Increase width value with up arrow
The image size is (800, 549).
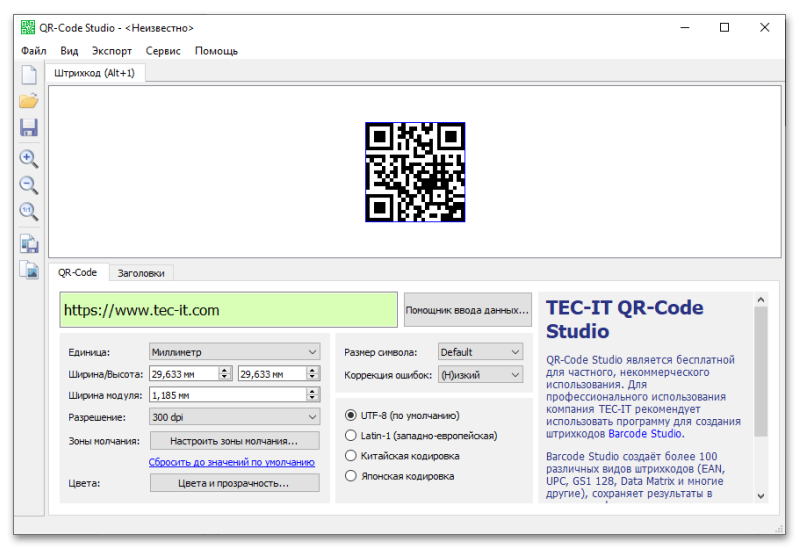click(x=224, y=370)
